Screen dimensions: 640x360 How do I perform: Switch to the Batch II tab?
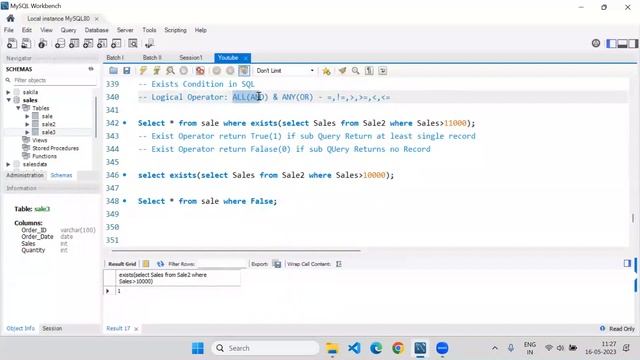click(x=152, y=58)
